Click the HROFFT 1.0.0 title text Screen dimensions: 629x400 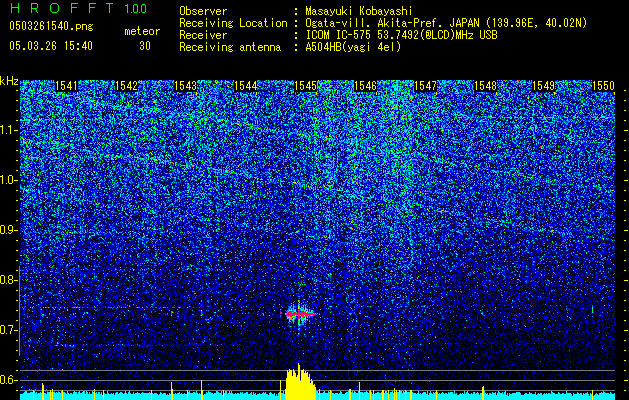pos(78,8)
